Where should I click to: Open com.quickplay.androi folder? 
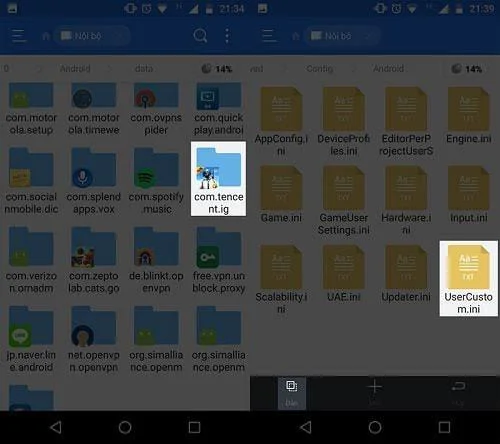[219, 109]
